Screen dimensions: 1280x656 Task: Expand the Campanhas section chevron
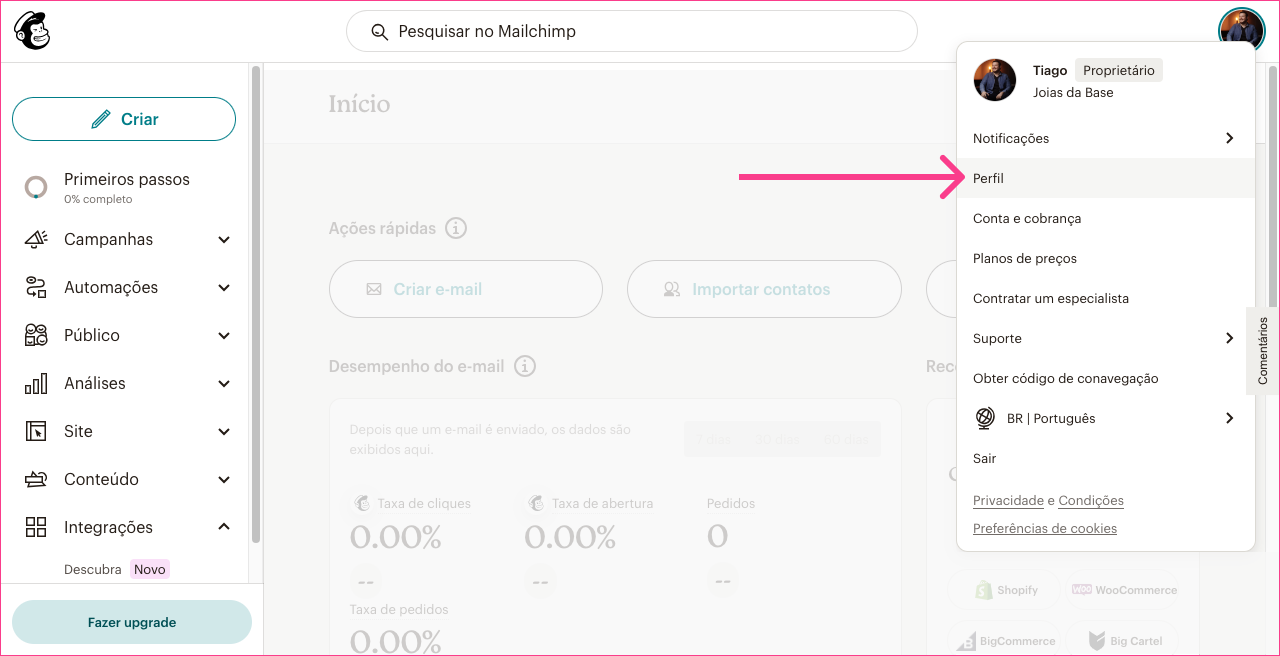coord(224,240)
